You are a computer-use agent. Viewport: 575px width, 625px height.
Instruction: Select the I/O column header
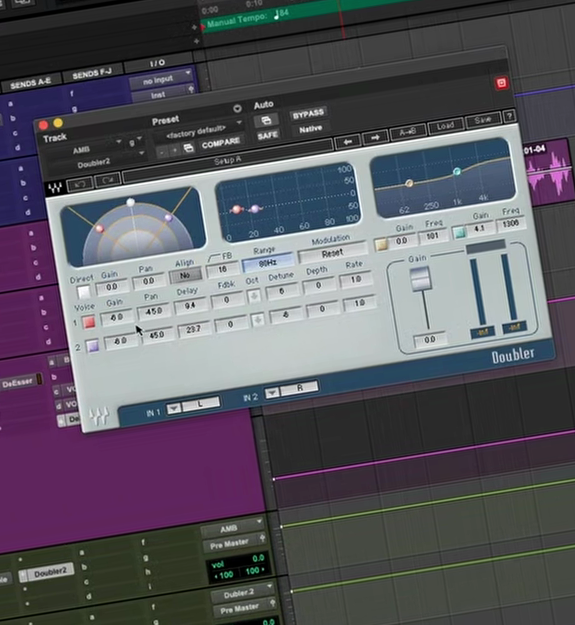pos(157,63)
